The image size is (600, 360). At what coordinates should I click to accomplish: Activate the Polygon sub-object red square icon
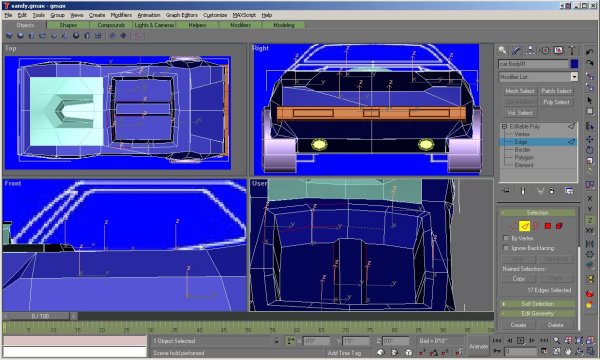point(548,226)
